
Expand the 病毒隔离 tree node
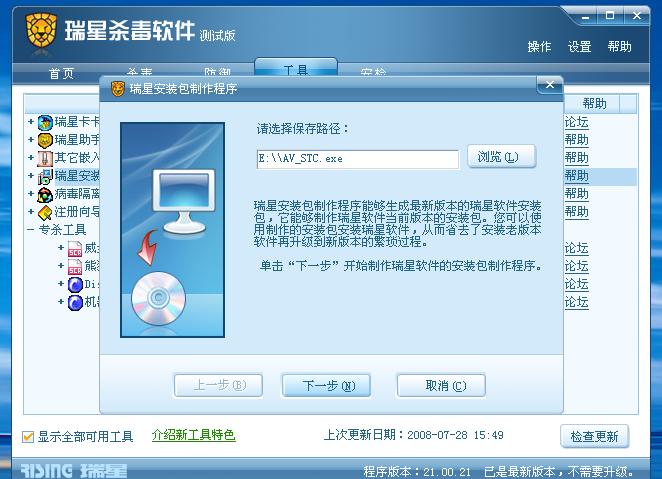tap(31, 193)
